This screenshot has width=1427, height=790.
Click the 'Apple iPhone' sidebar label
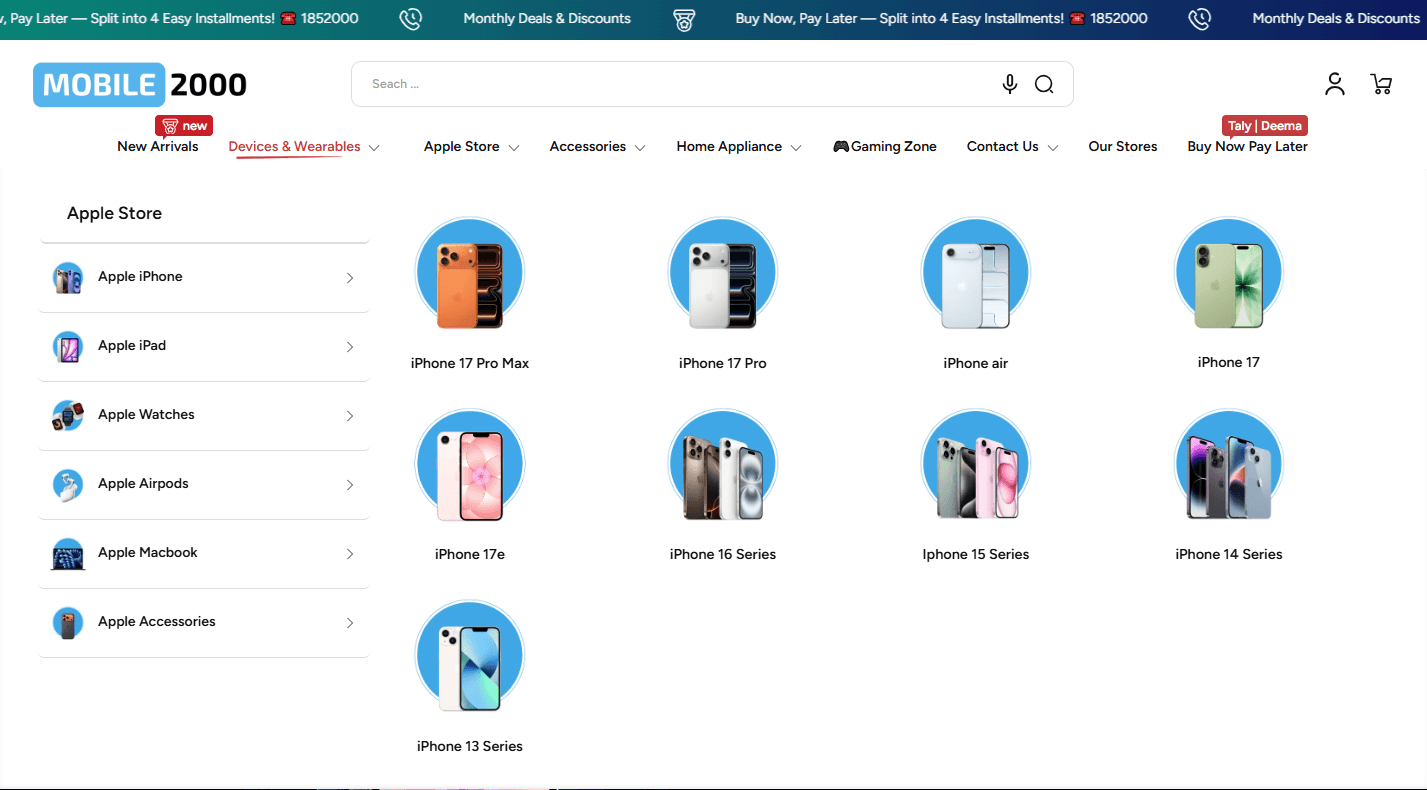[140, 277]
